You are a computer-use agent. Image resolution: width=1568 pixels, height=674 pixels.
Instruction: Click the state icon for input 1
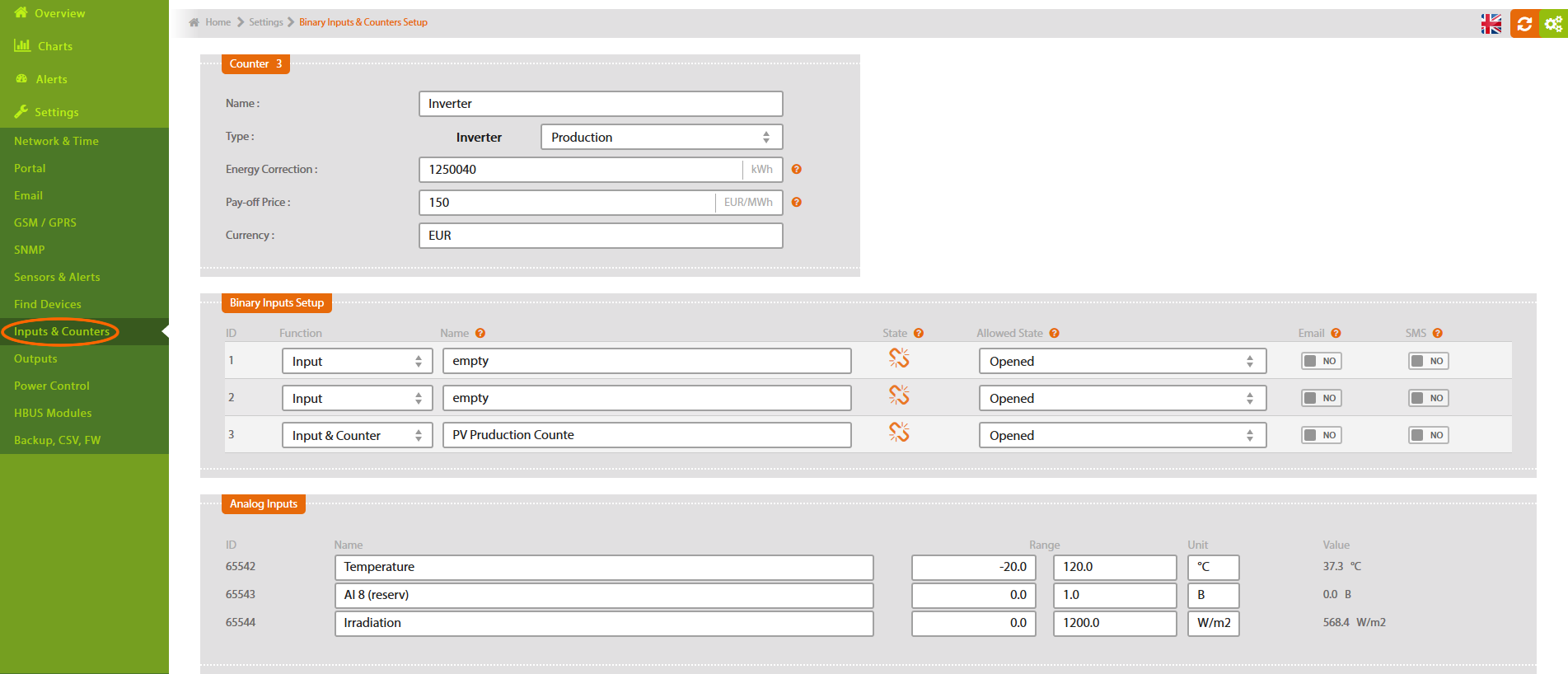click(x=899, y=358)
